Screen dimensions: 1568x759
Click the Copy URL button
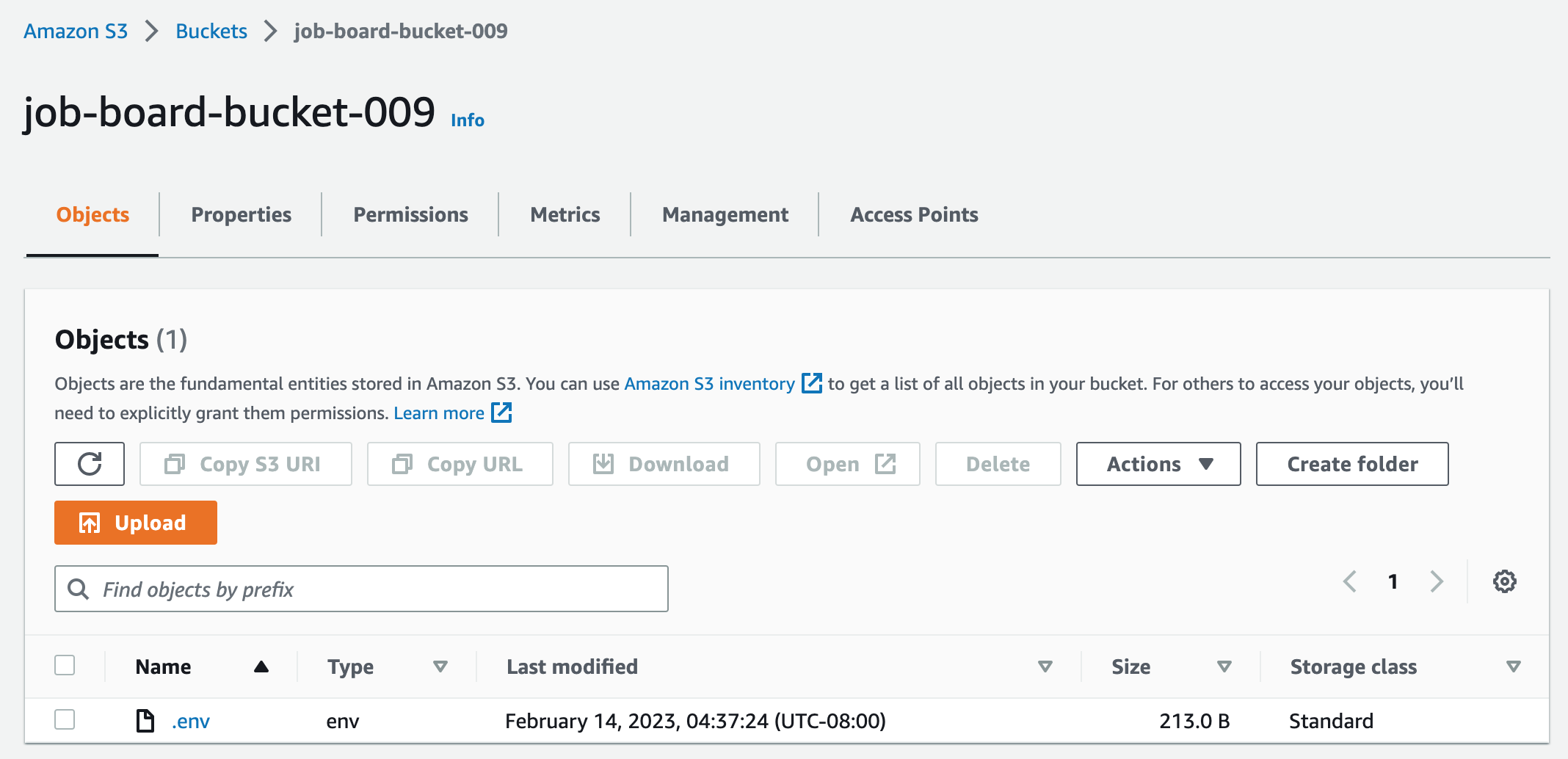(x=460, y=464)
